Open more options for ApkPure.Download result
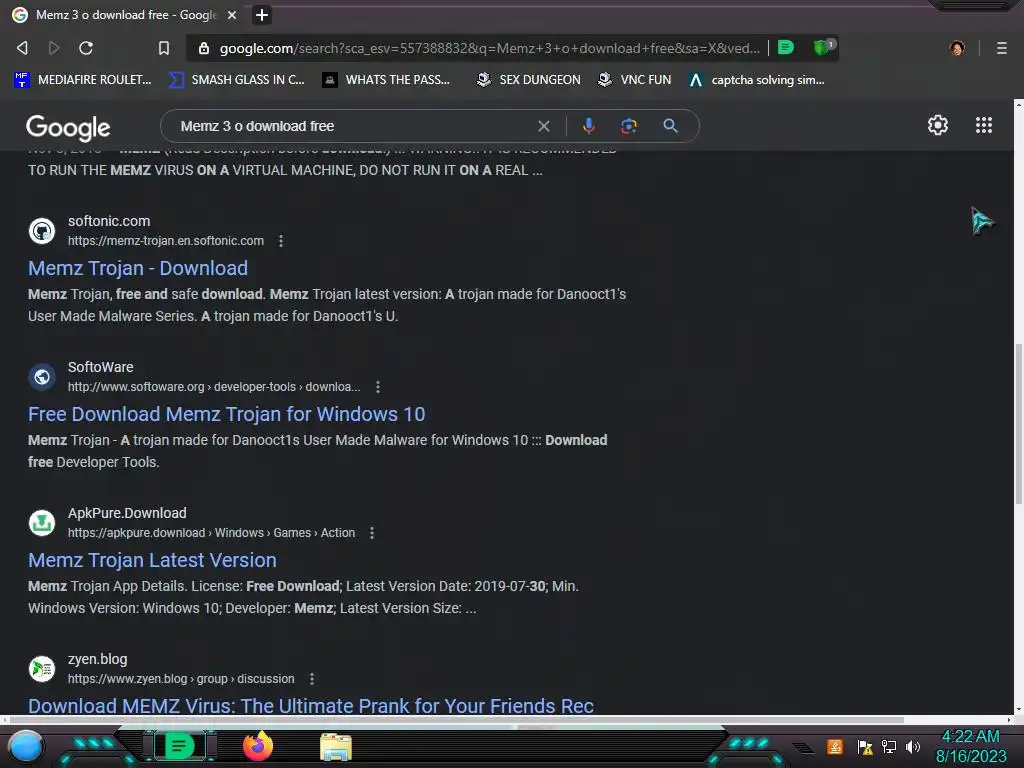Screen dimensions: 1024x768 click(x=372, y=533)
